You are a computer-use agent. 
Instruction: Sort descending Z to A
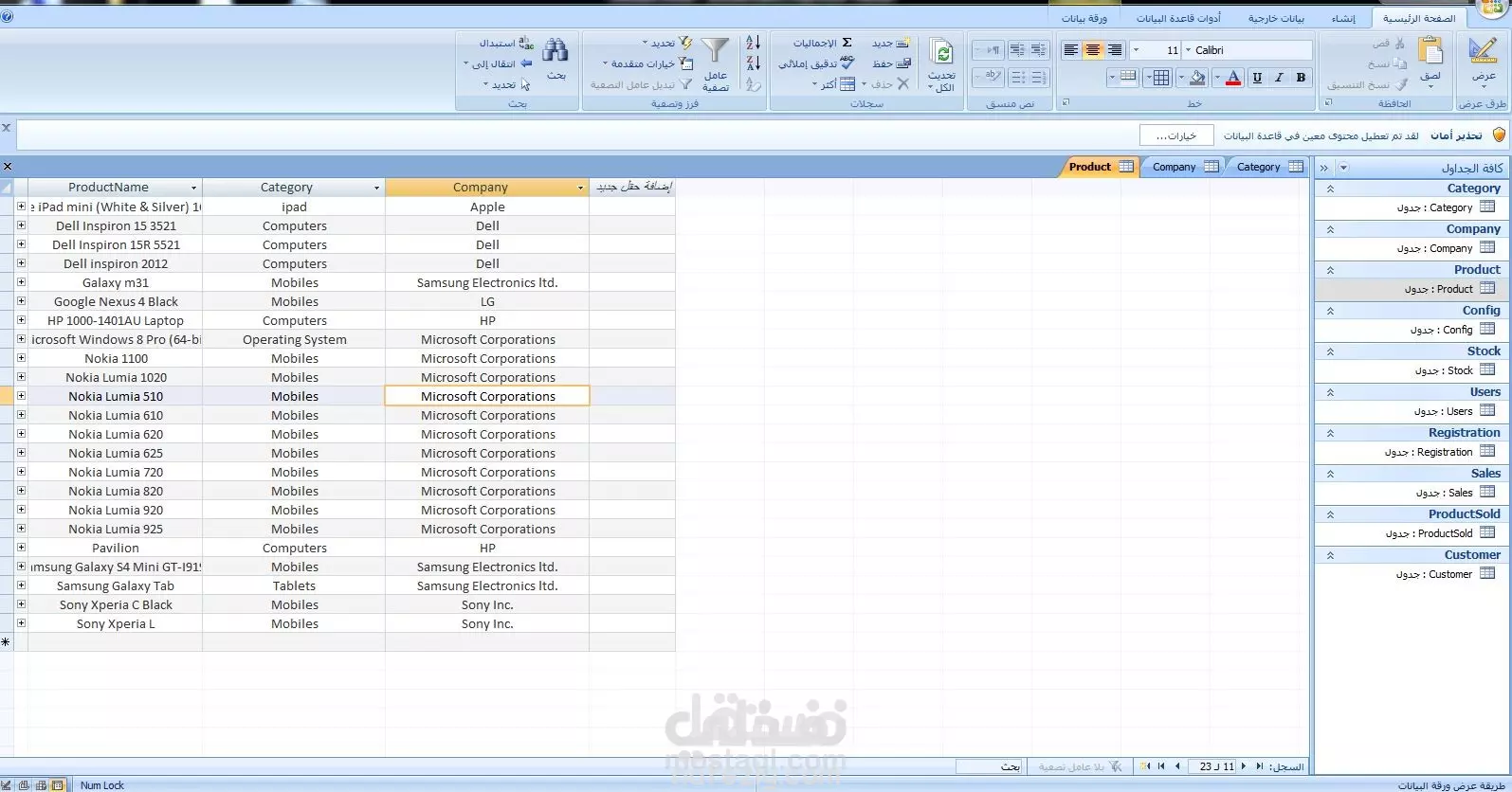(754, 63)
